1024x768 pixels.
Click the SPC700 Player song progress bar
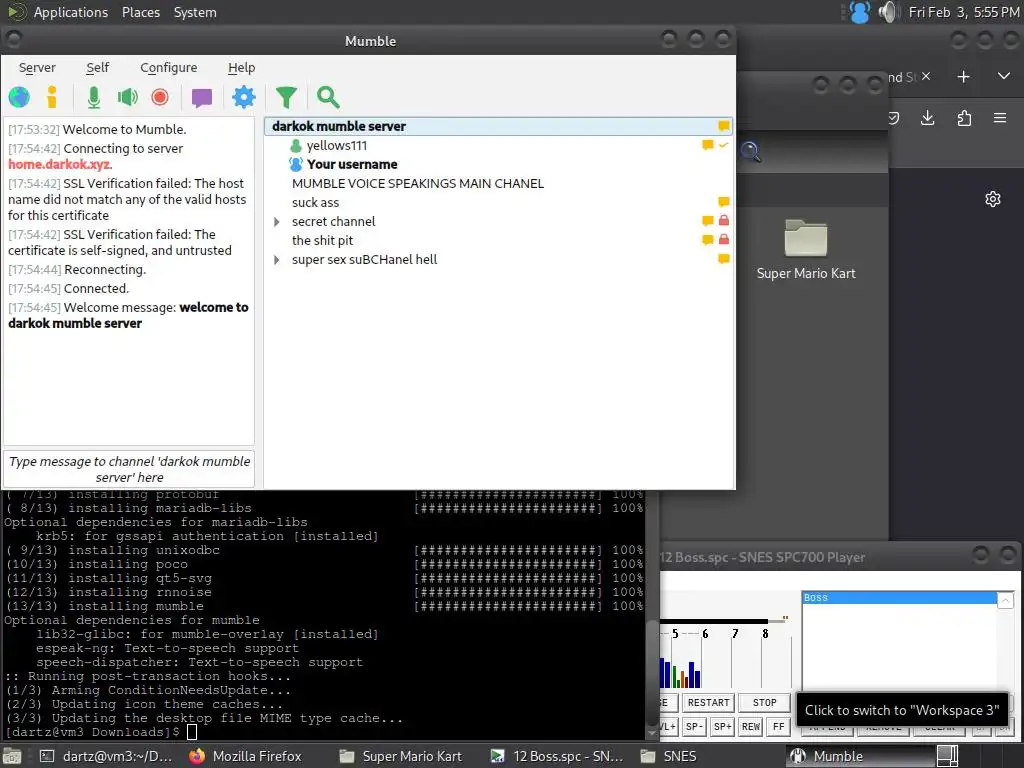(723, 620)
